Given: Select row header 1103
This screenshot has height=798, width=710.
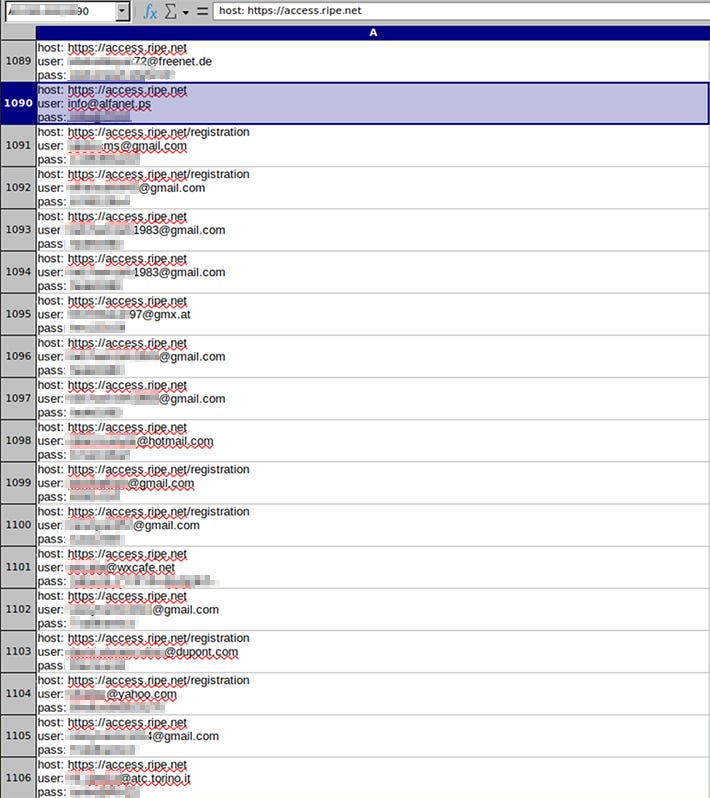Looking at the screenshot, I should [x=18, y=652].
